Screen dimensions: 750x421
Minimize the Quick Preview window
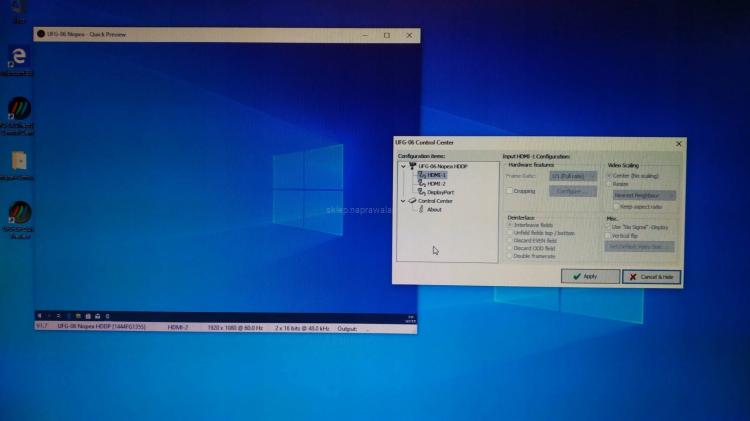point(365,35)
